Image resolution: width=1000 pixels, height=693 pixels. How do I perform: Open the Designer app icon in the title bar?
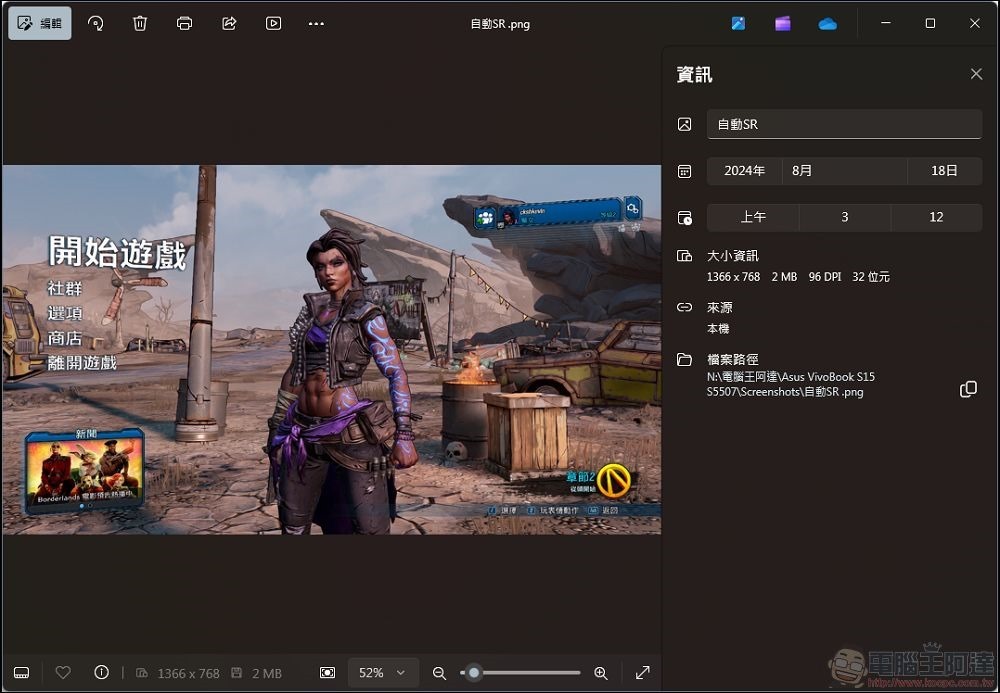coord(739,24)
